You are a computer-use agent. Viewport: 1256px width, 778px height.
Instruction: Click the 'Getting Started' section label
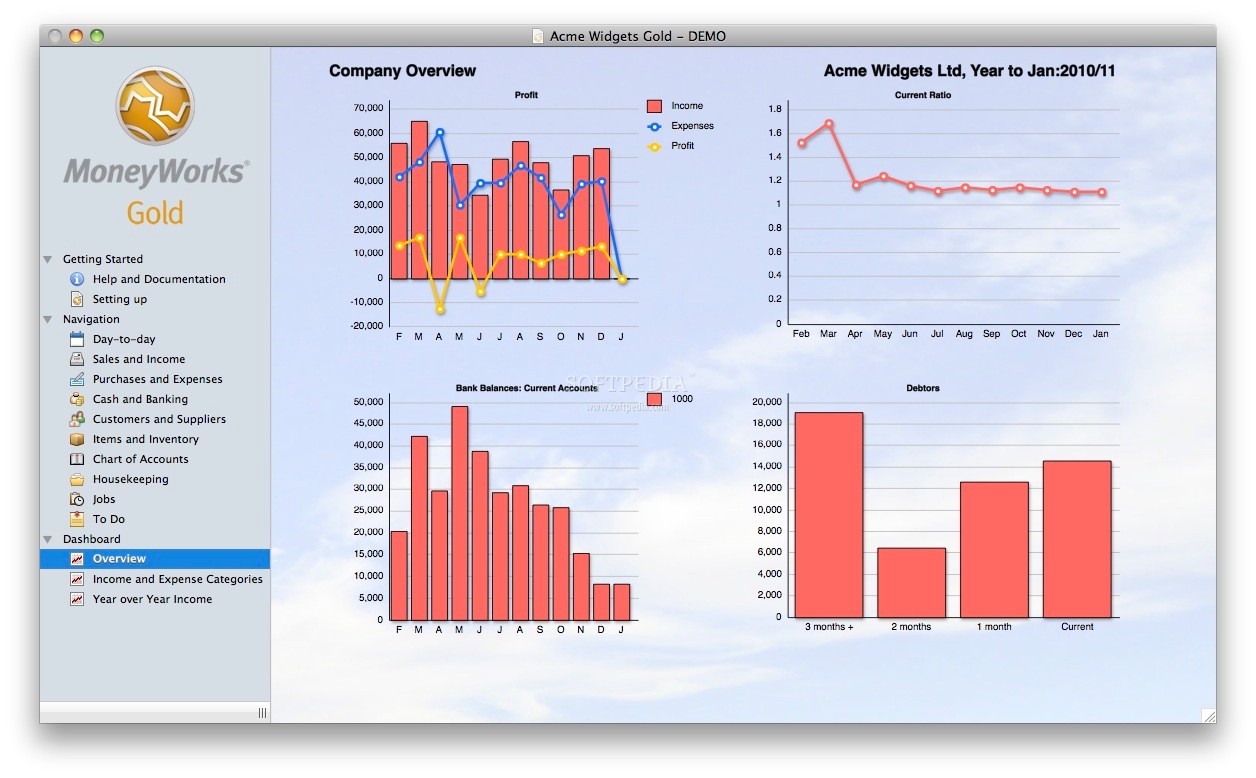103,259
